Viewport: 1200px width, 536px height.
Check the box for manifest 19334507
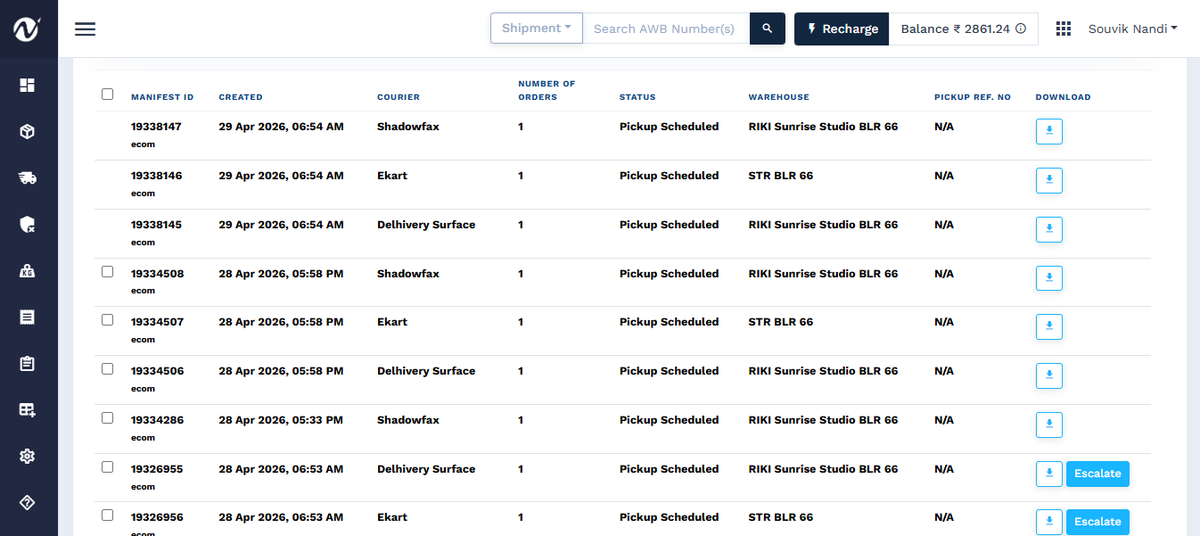tap(108, 320)
